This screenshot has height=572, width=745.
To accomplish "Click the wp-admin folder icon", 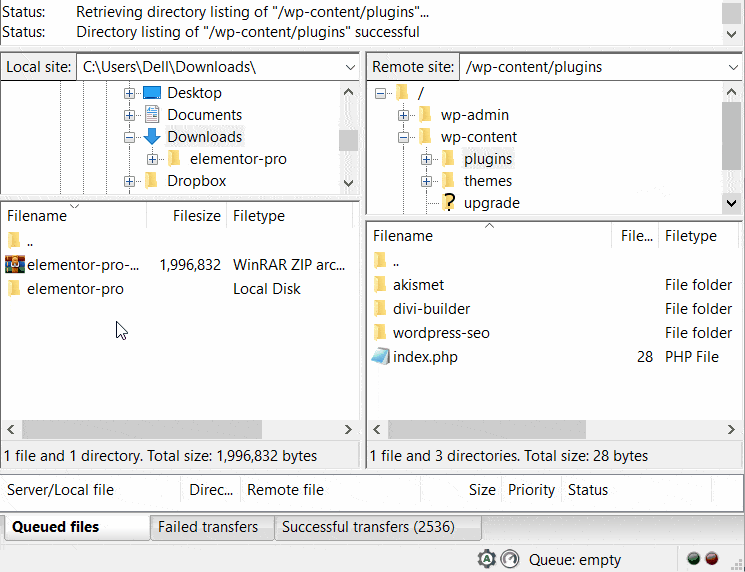I will coord(425,114).
